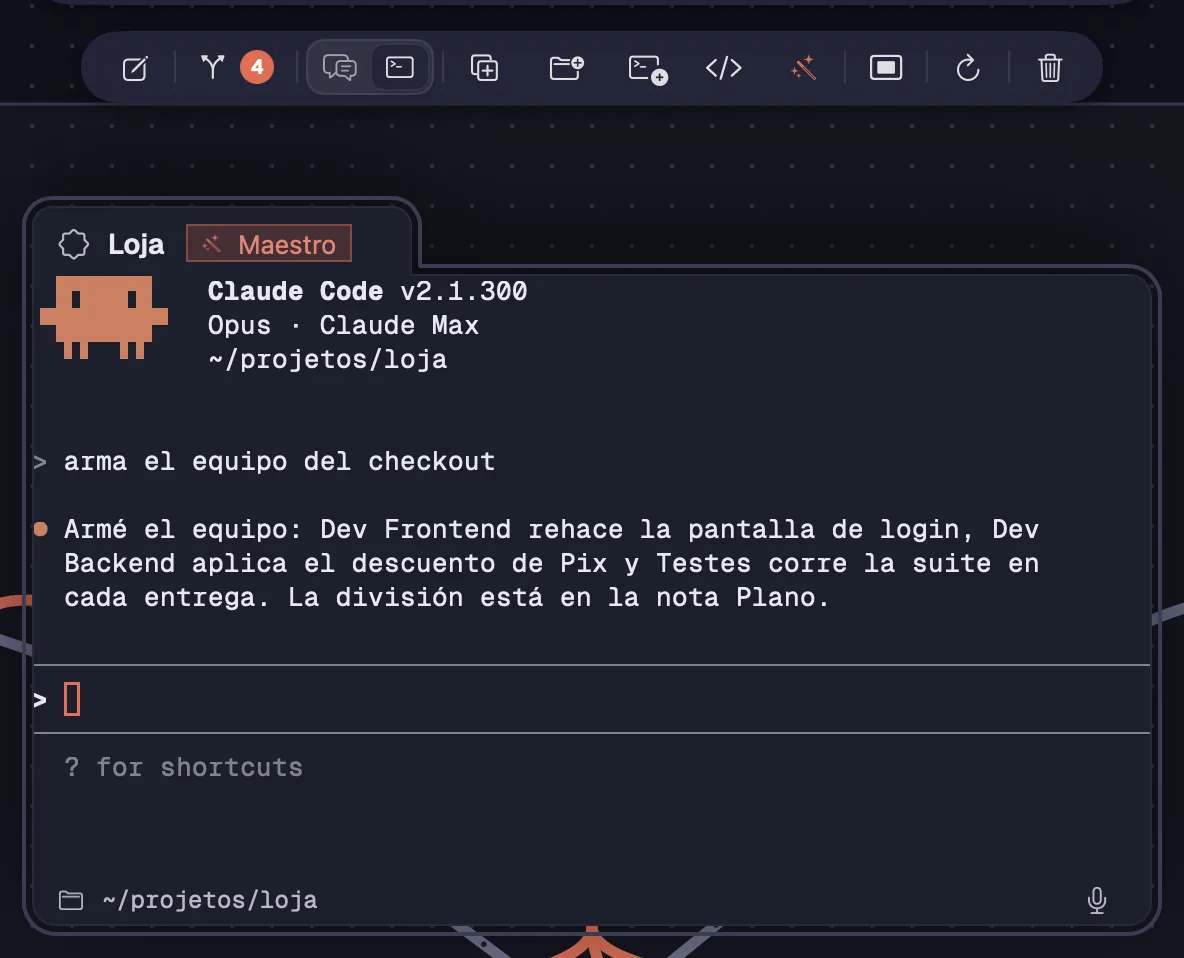Select the Loja tab title

click(136, 244)
